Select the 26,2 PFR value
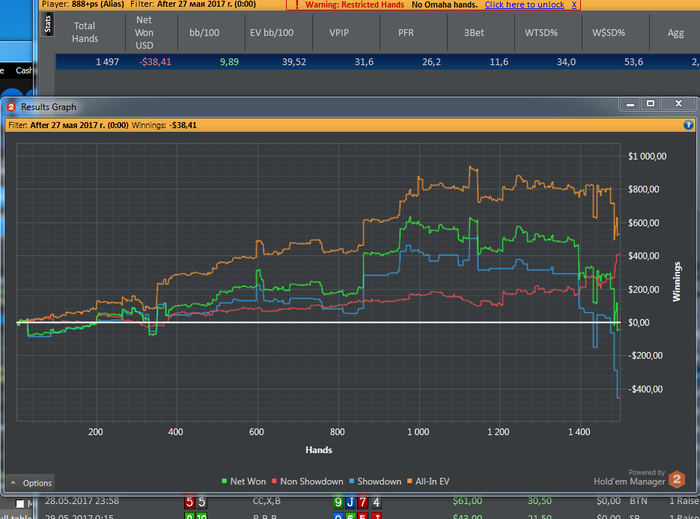The height and width of the screenshot is (519, 700). click(431, 62)
